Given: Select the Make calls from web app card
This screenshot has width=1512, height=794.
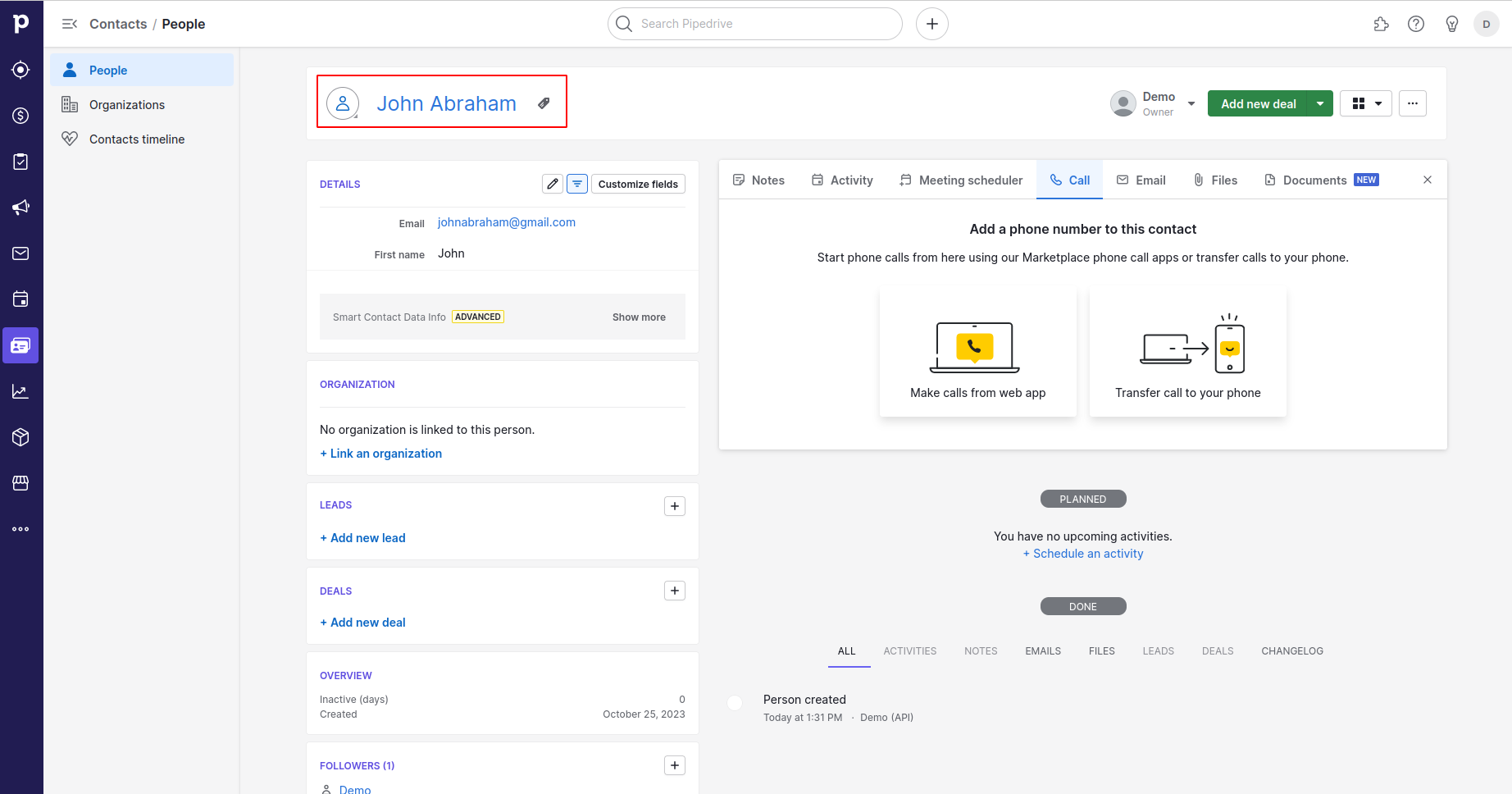Looking at the screenshot, I should point(977,352).
